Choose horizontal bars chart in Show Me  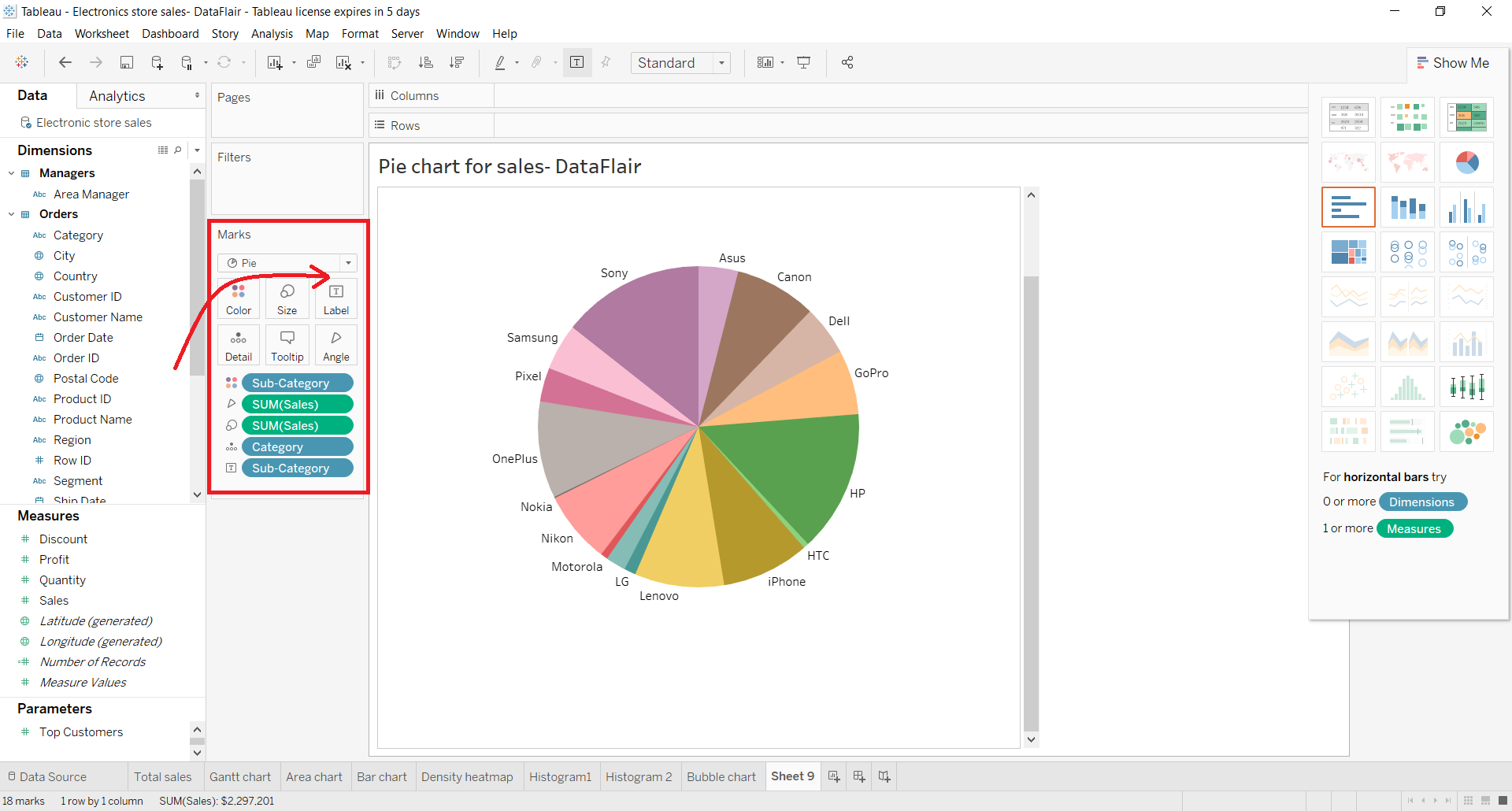tap(1348, 207)
